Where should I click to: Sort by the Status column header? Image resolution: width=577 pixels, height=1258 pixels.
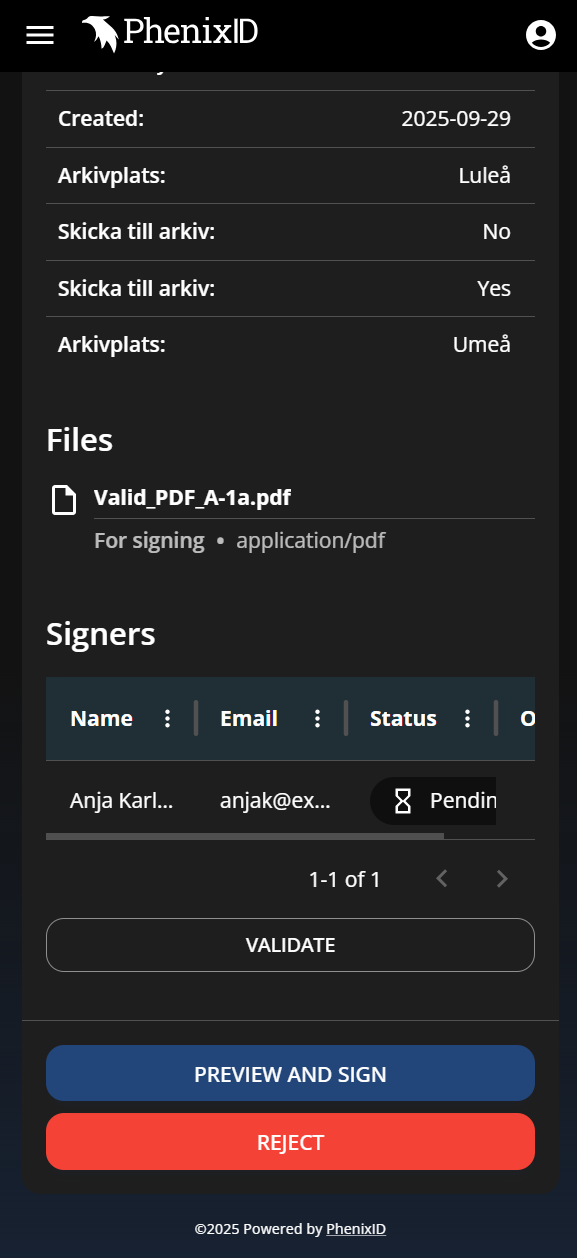(403, 719)
